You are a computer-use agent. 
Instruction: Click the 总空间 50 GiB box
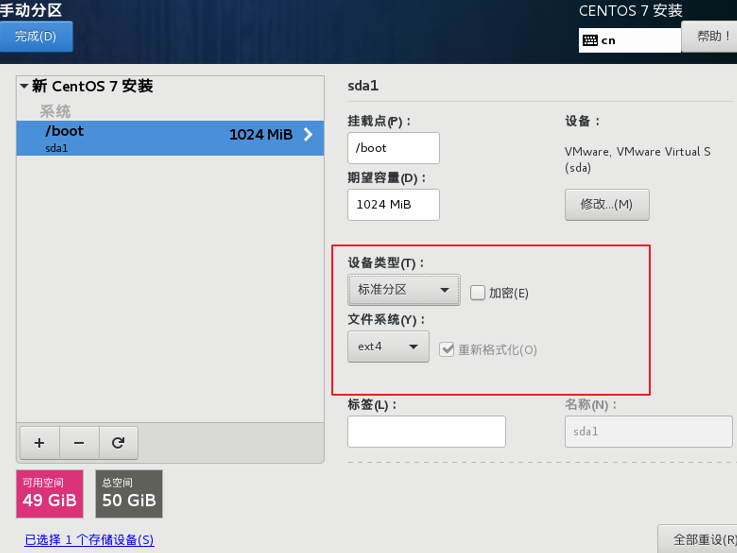(x=129, y=494)
